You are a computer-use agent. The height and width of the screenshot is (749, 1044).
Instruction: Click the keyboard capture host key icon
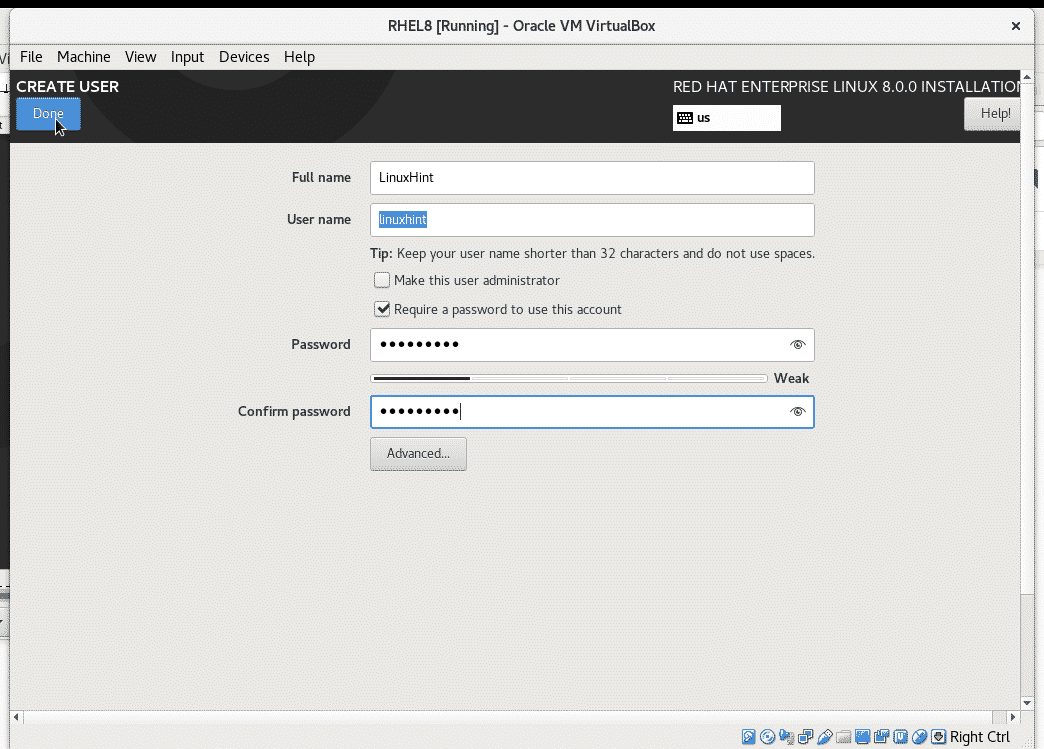coord(938,736)
